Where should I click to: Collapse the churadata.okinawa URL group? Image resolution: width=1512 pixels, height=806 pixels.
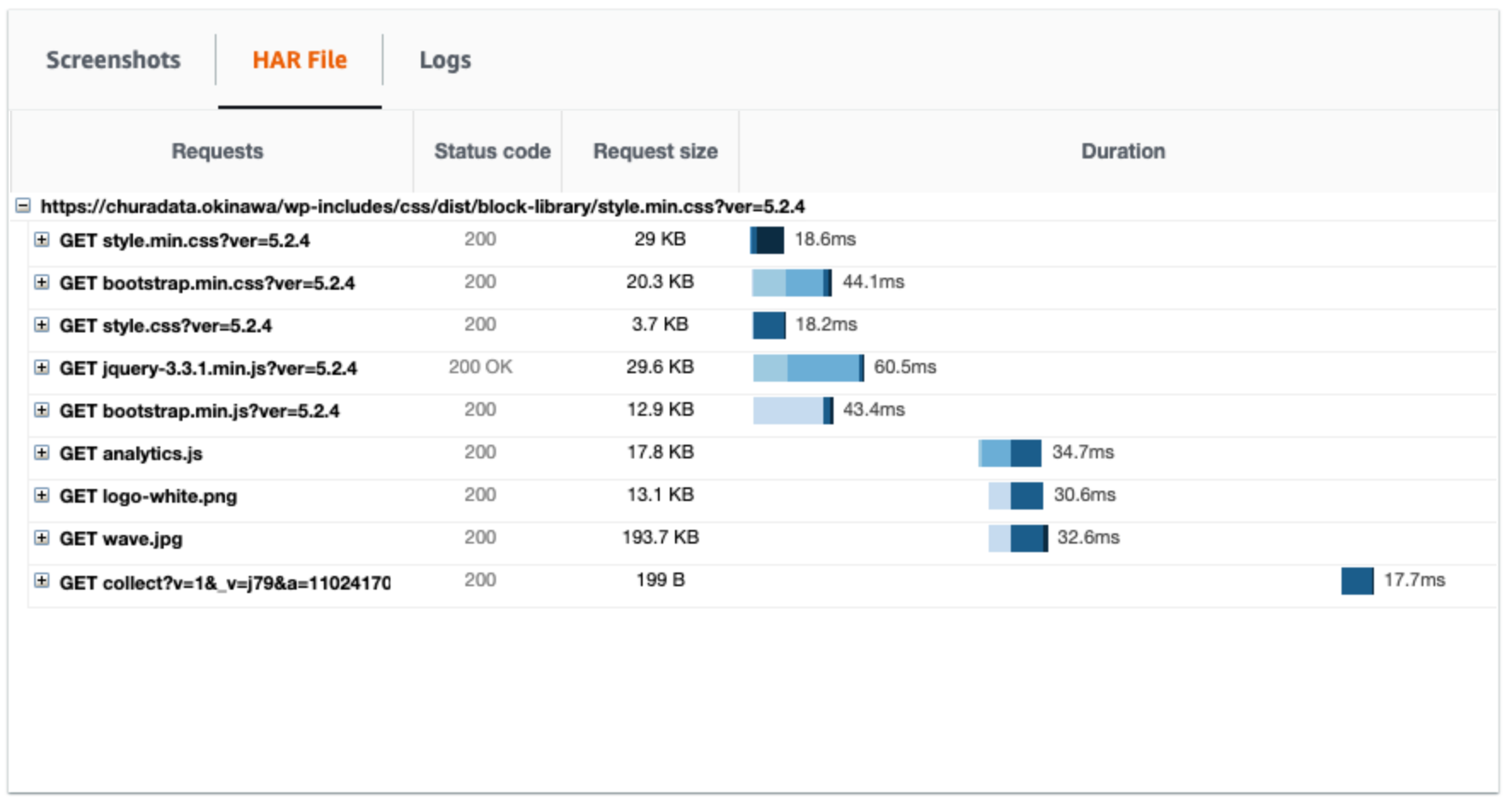pos(23,206)
